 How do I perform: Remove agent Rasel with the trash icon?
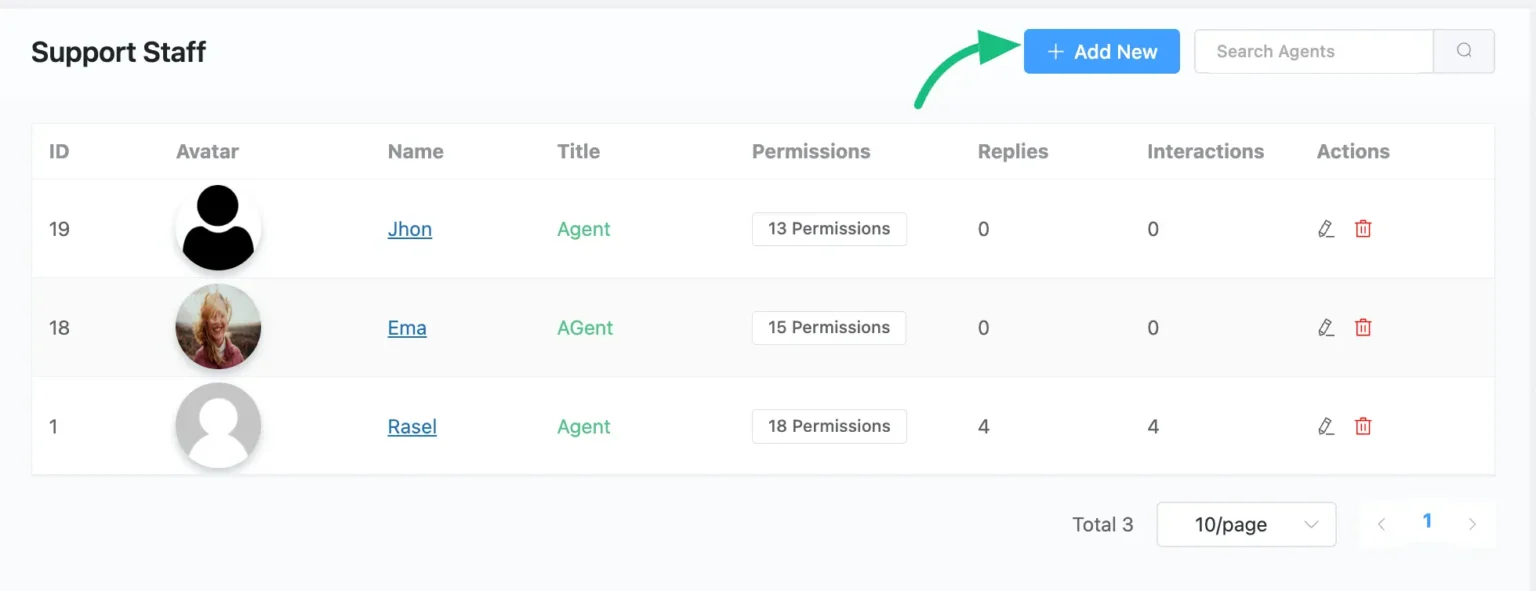[x=1363, y=426]
